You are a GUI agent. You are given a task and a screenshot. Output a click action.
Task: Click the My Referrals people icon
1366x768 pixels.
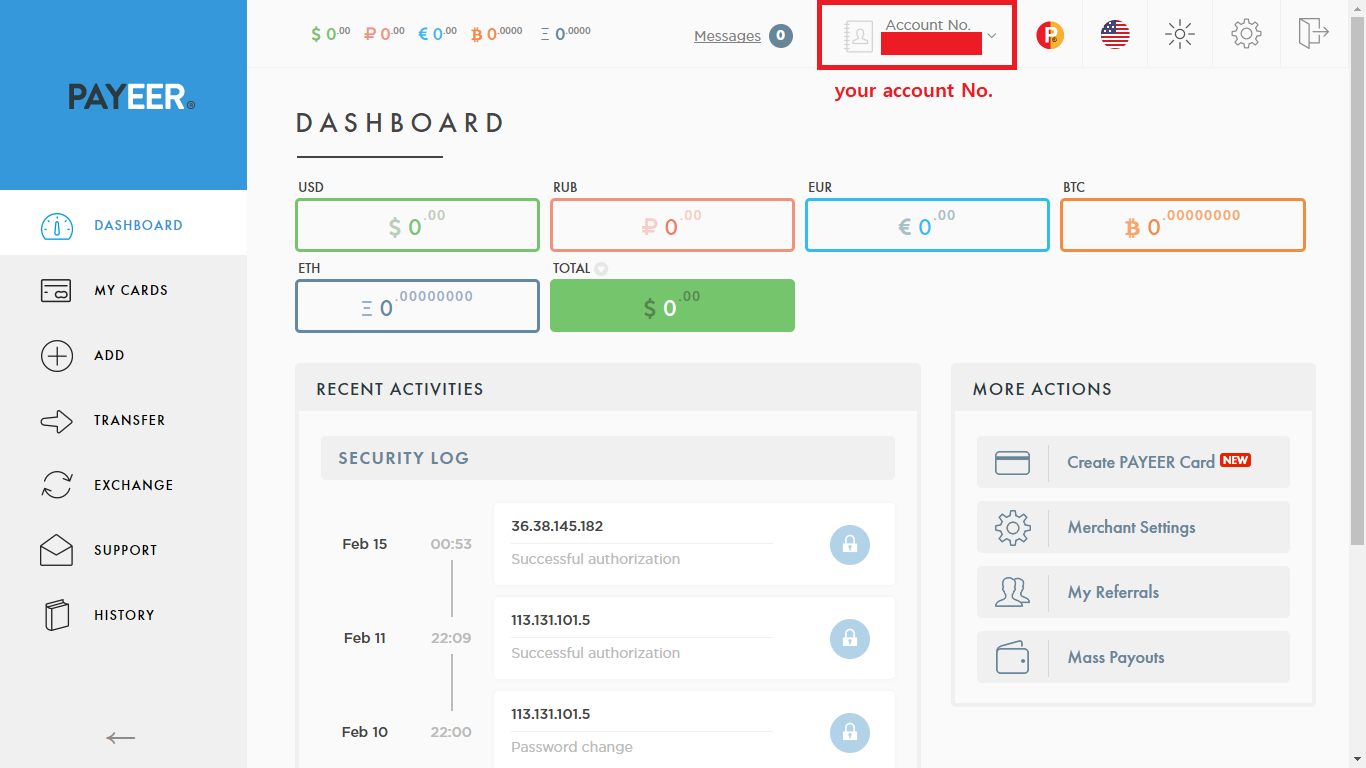1012,592
